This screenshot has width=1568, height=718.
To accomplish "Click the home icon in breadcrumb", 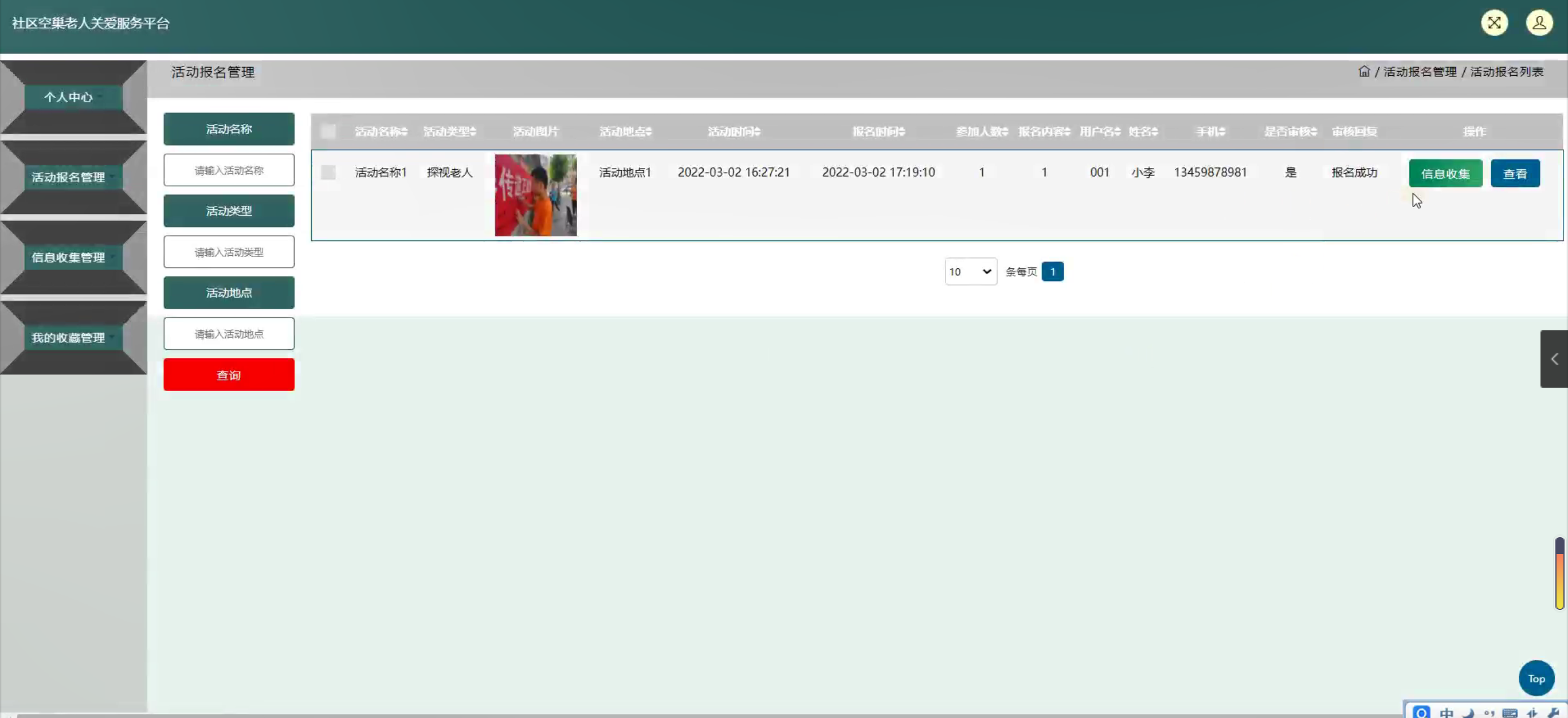I will 1364,71.
